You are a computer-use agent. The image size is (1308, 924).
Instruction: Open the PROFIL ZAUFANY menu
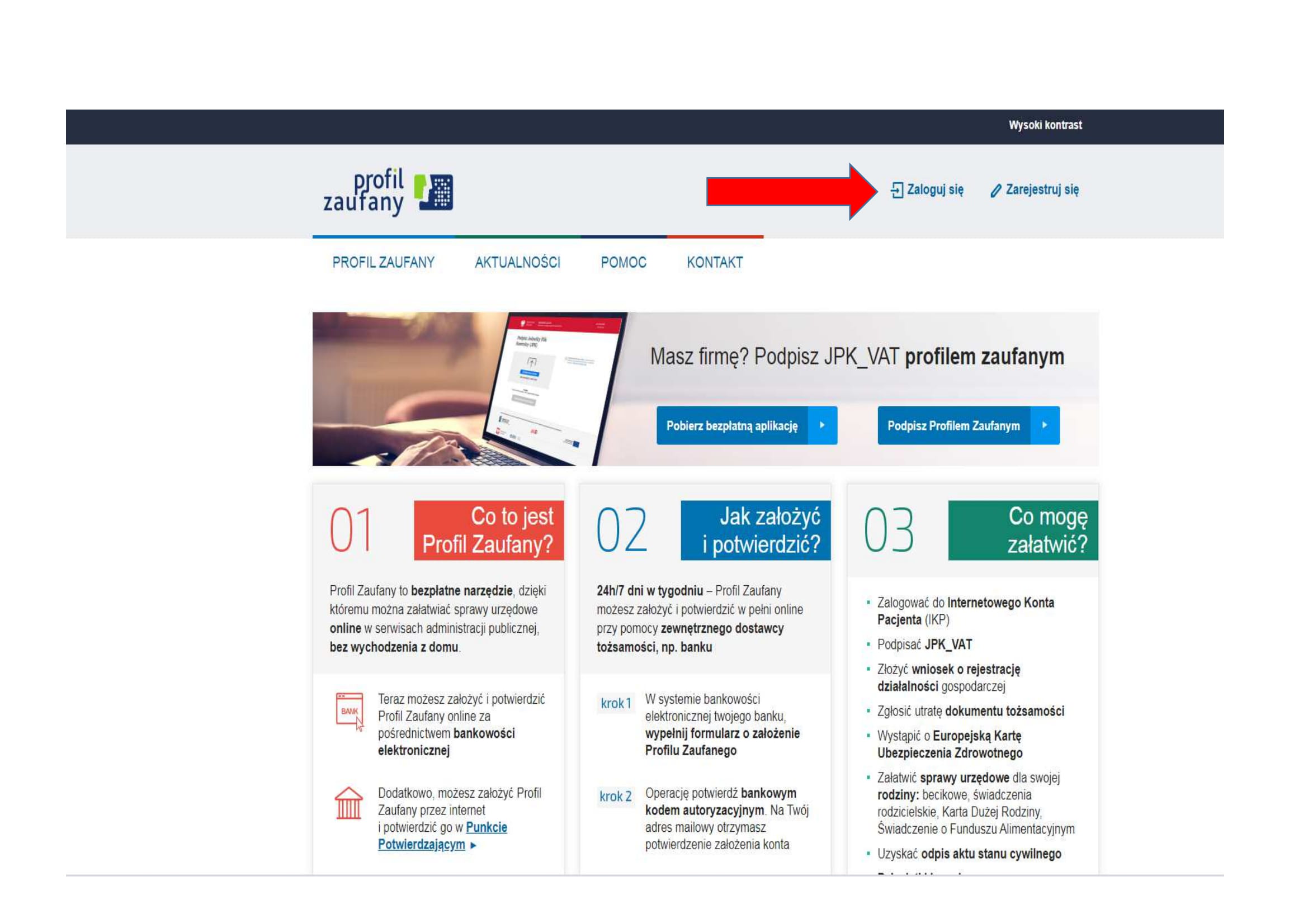click(384, 263)
